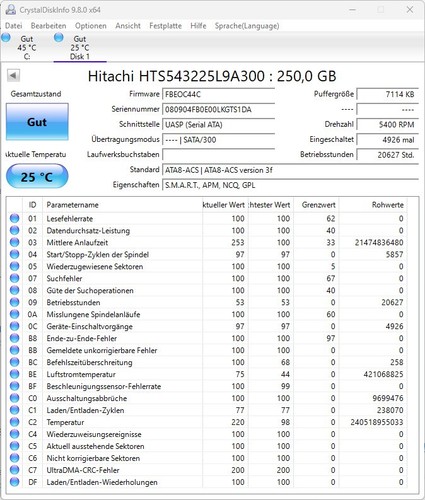Image resolution: width=425 pixels, height=500 pixels.
Task: Open the Sprache(Language) menu
Action: click(x=247, y=26)
